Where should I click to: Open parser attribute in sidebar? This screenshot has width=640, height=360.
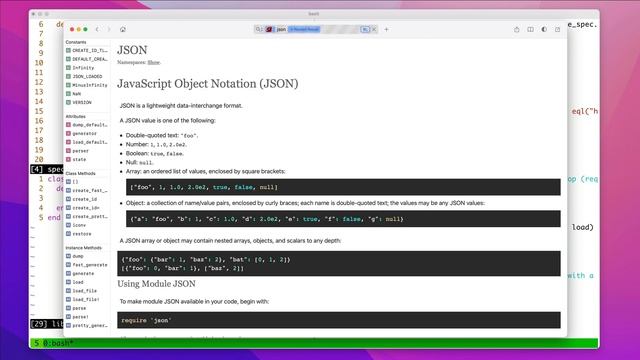click(77, 151)
